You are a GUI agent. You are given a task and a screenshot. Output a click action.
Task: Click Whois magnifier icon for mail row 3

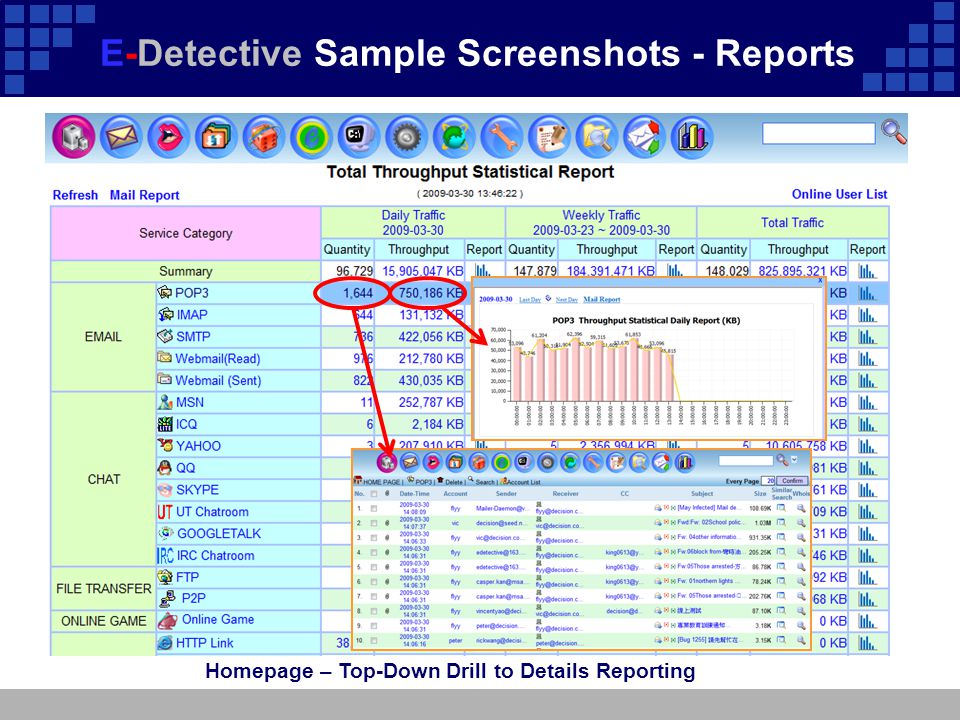click(x=801, y=537)
